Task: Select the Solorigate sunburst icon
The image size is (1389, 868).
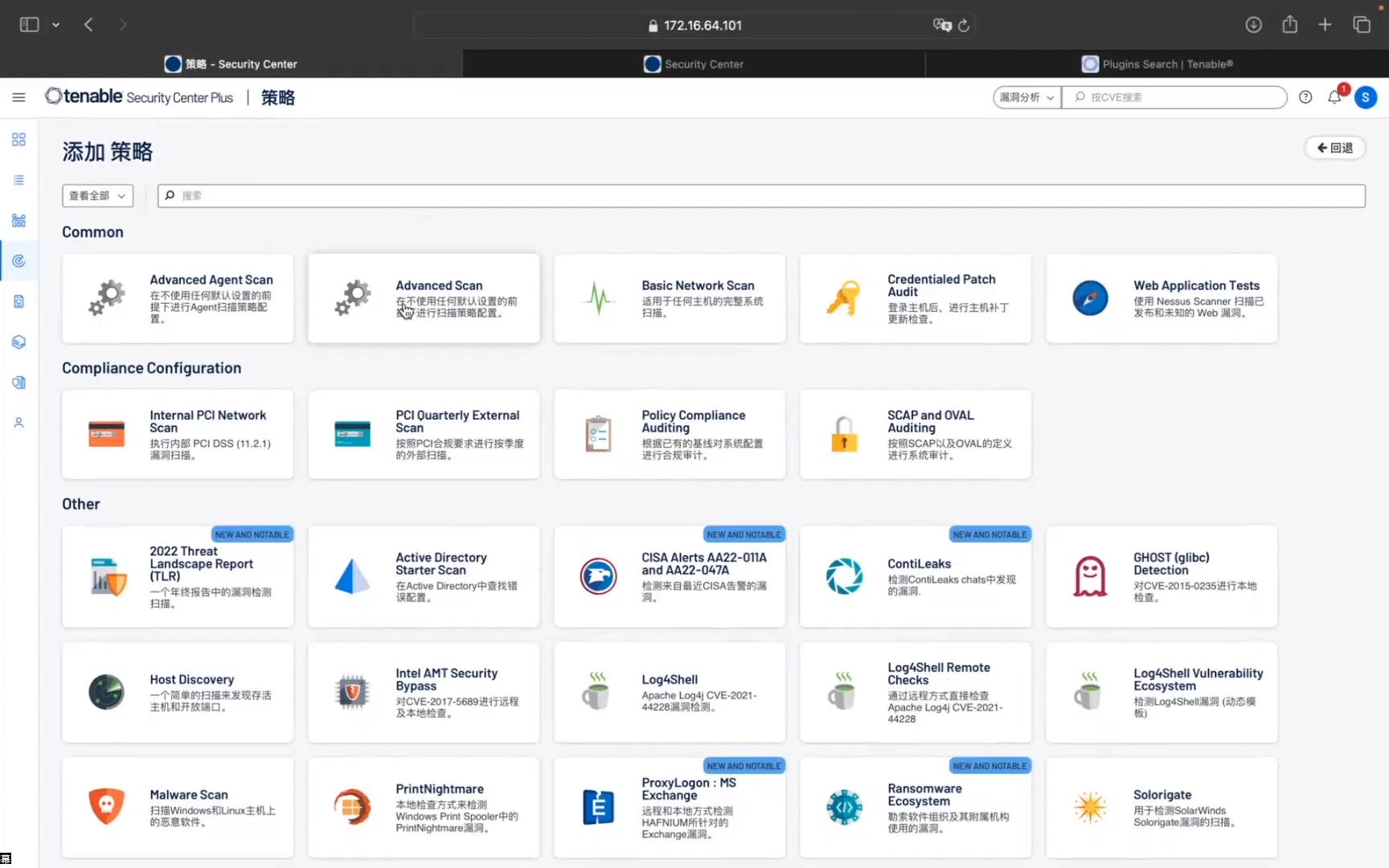Action: (1090, 807)
